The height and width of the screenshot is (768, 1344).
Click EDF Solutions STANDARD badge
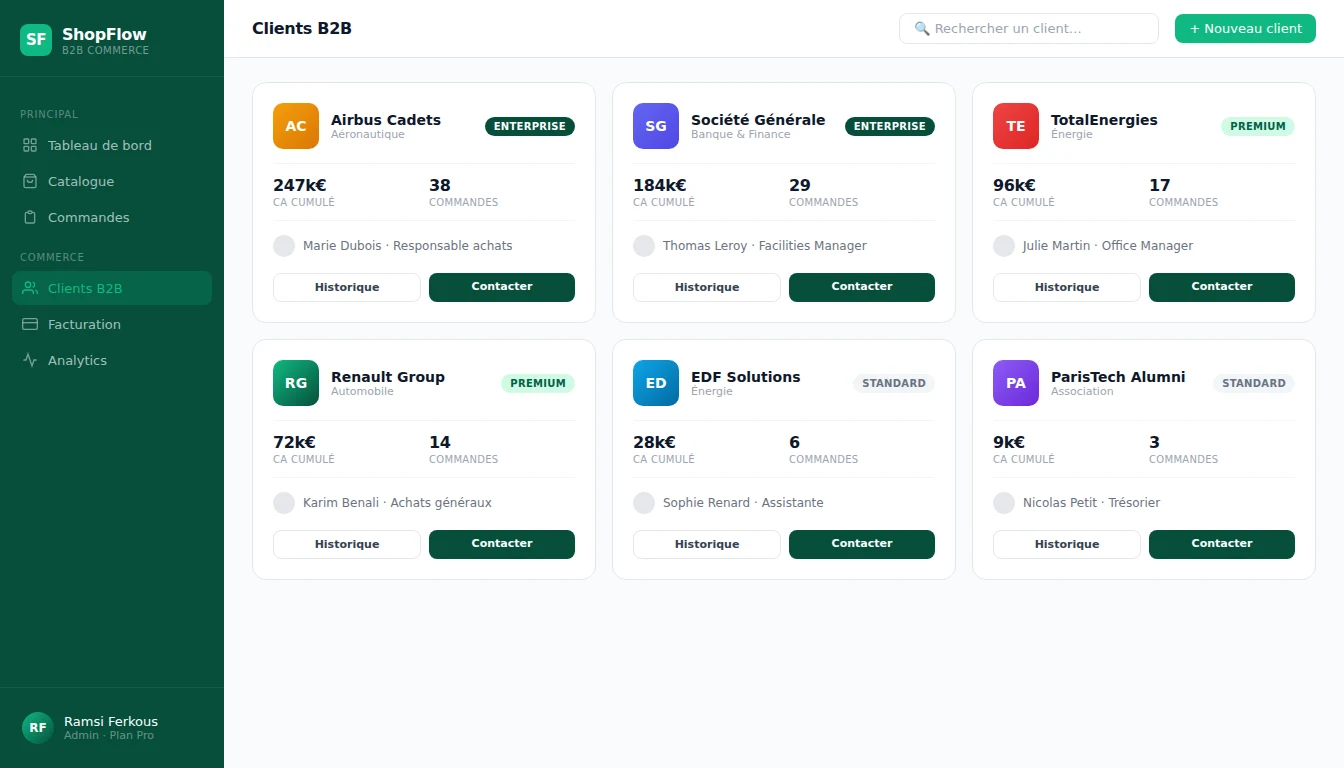tap(894, 383)
